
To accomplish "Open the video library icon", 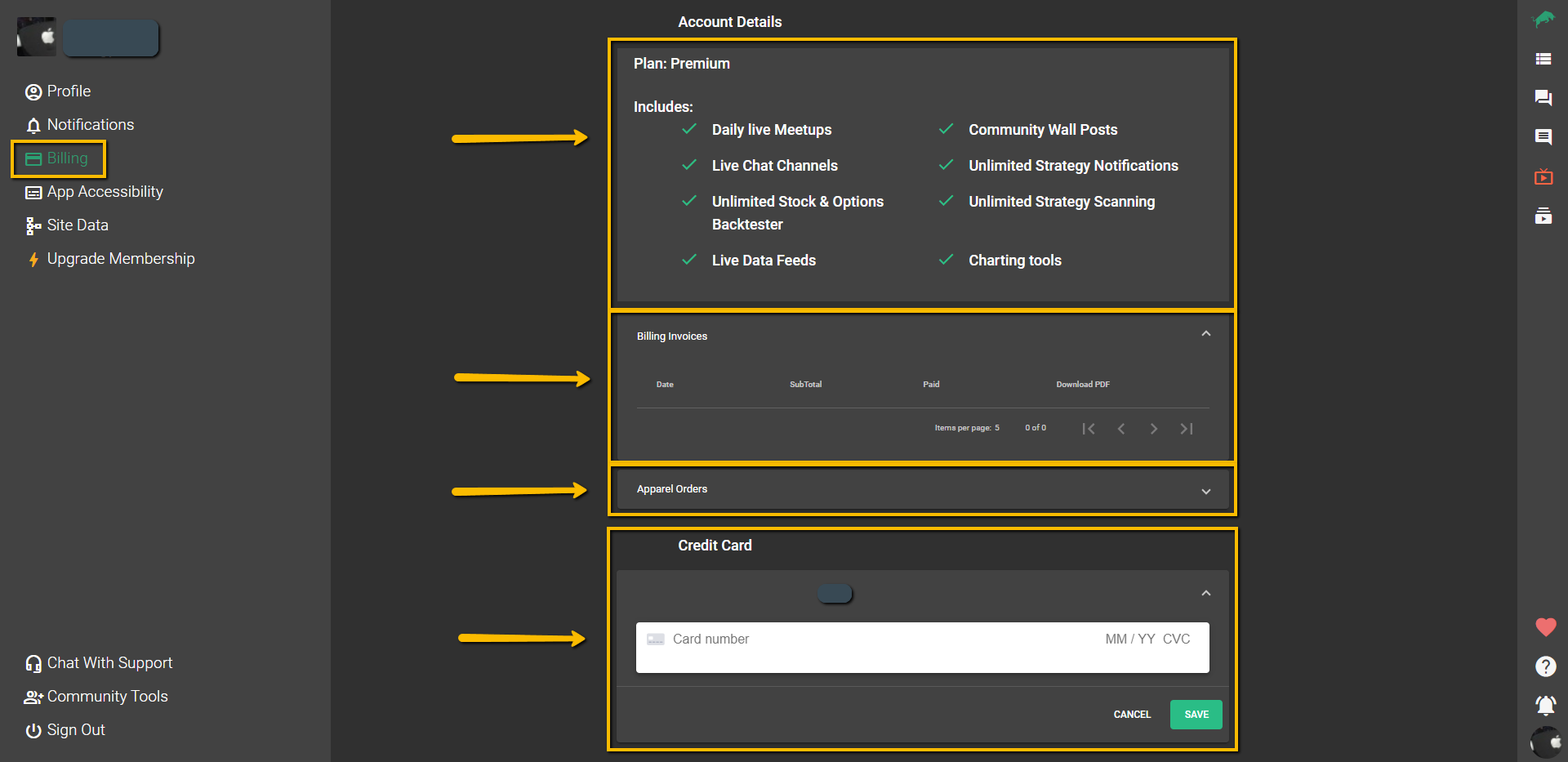I will [x=1543, y=216].
